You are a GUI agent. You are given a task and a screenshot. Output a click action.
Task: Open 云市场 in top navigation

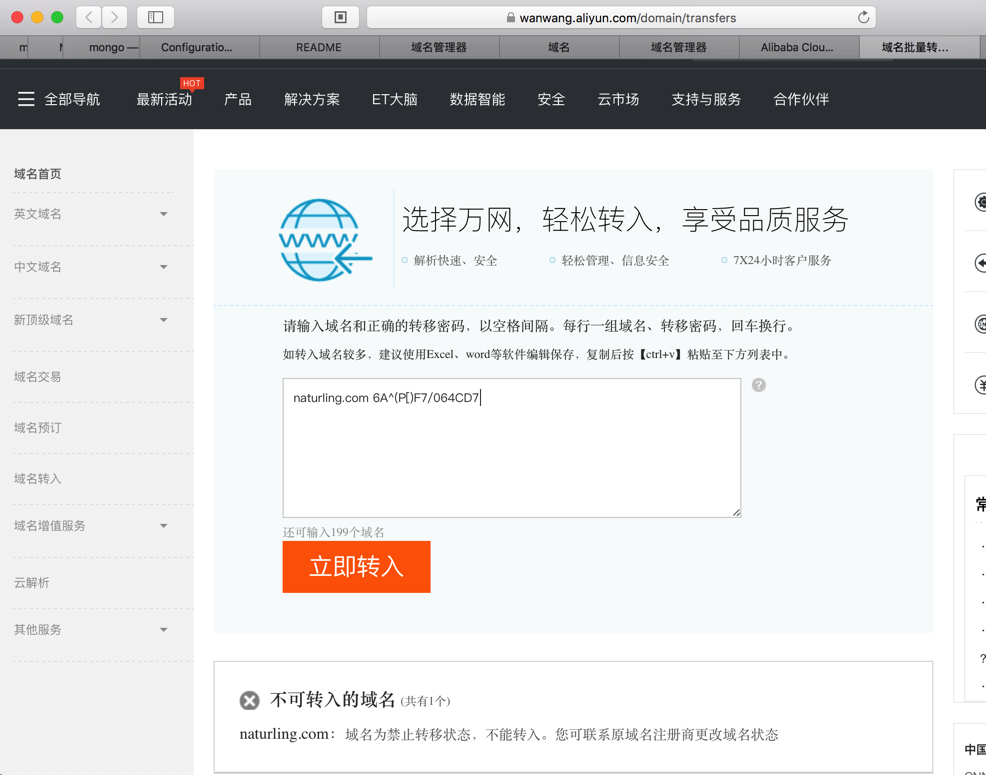click(x=618, y=99)
